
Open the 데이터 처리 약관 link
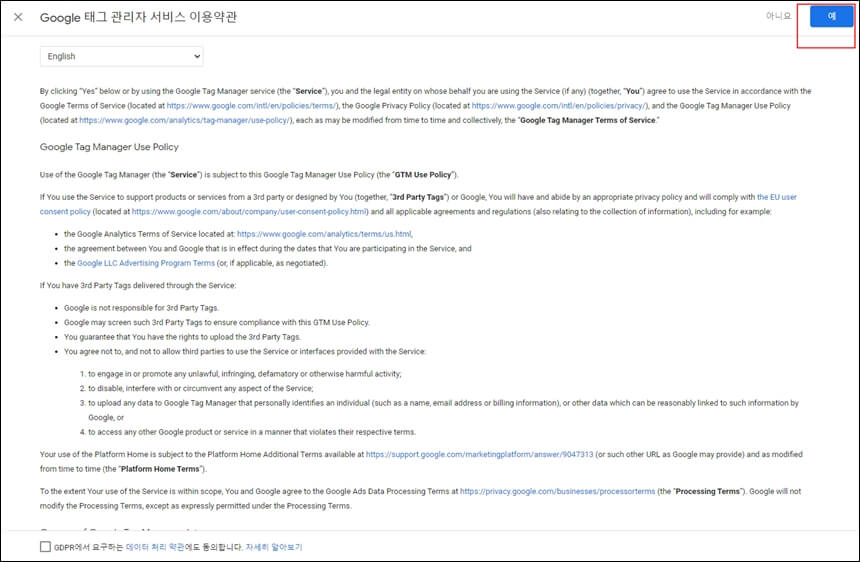point(155,547)
